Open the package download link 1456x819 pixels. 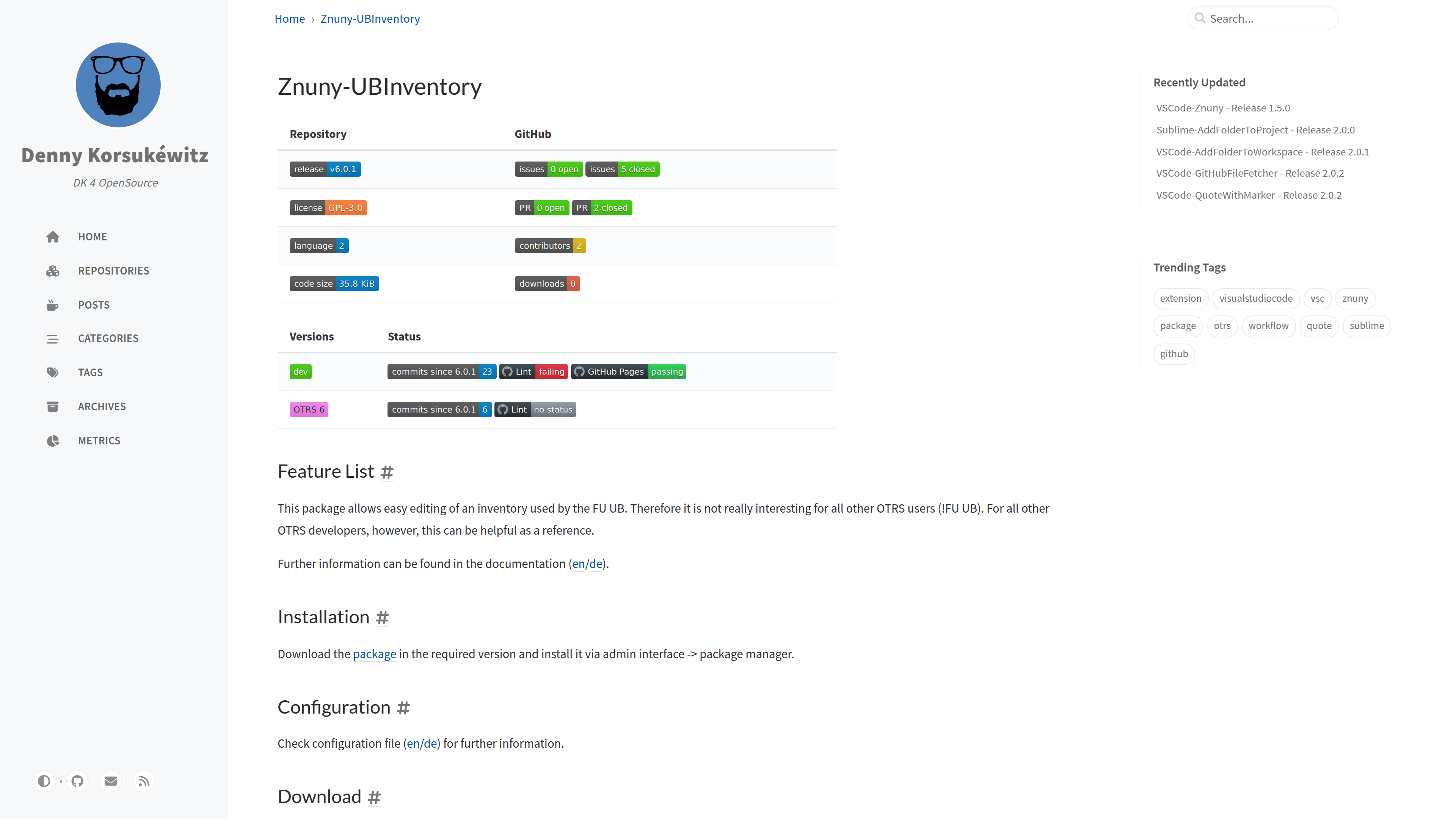(x=374, y=654)
